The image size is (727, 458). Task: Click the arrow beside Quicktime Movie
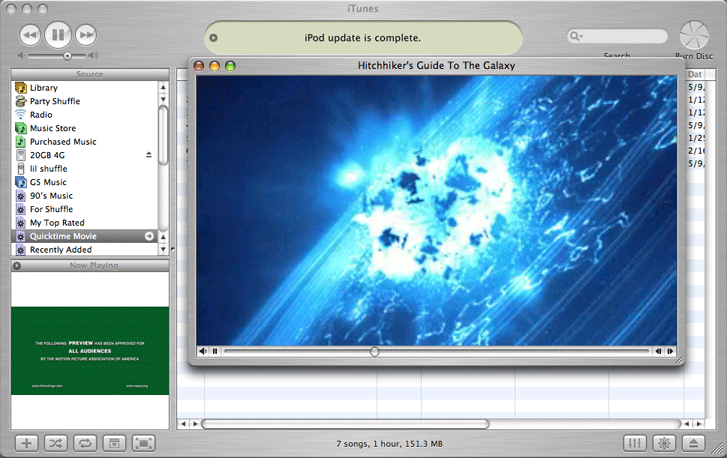tap(149, 236)
